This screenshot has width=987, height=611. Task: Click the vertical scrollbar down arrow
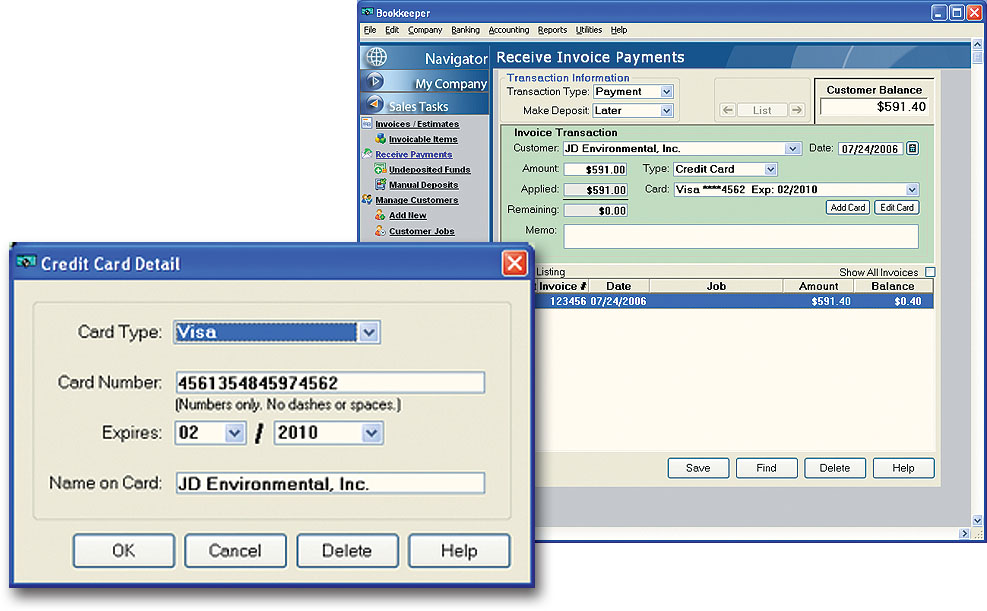(x=977, y=520)
